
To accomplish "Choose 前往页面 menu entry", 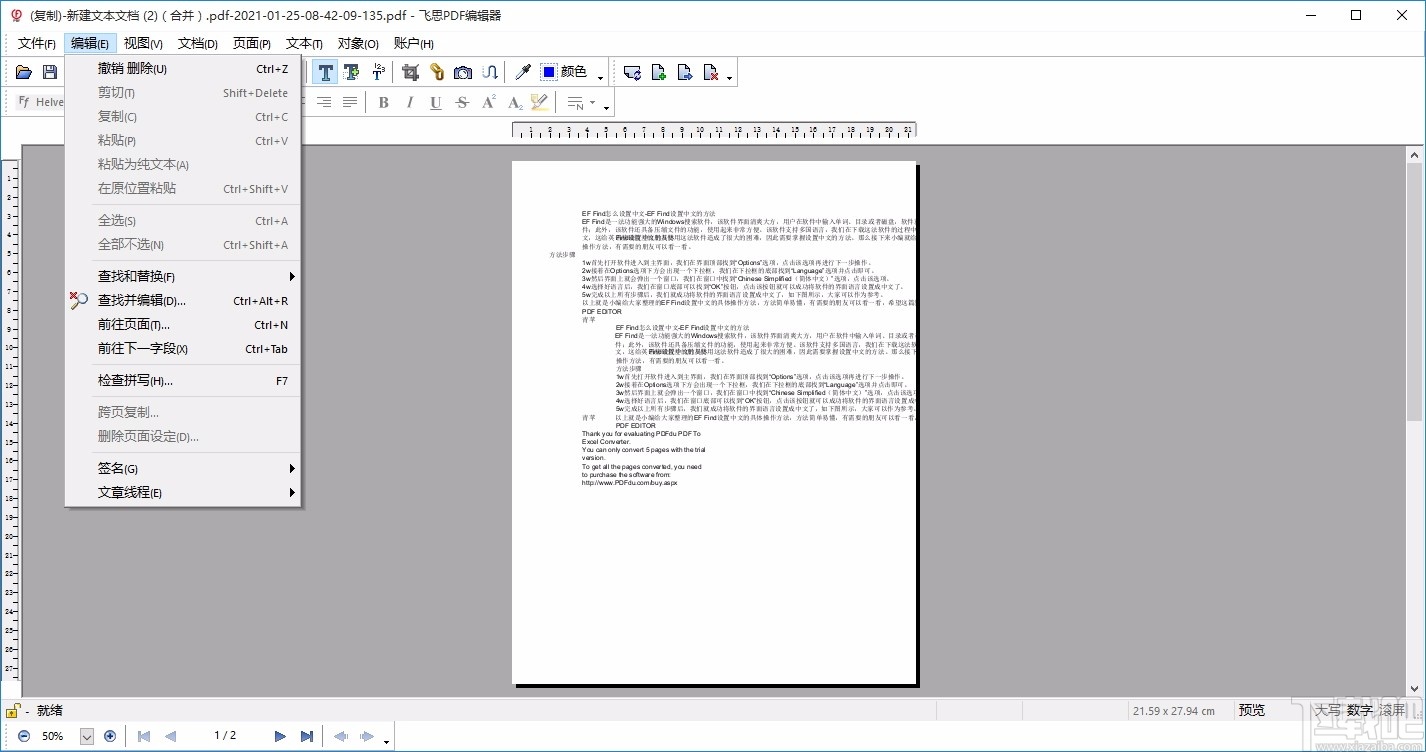I will pyautogui.click(x=183, y=324).
